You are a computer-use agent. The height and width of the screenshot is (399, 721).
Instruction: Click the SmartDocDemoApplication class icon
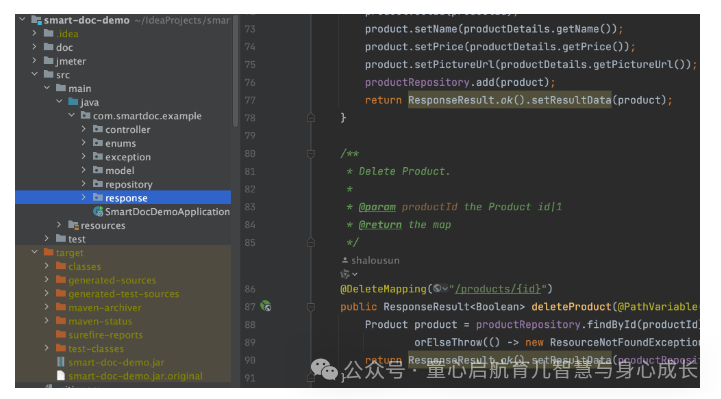pos(98,211)
